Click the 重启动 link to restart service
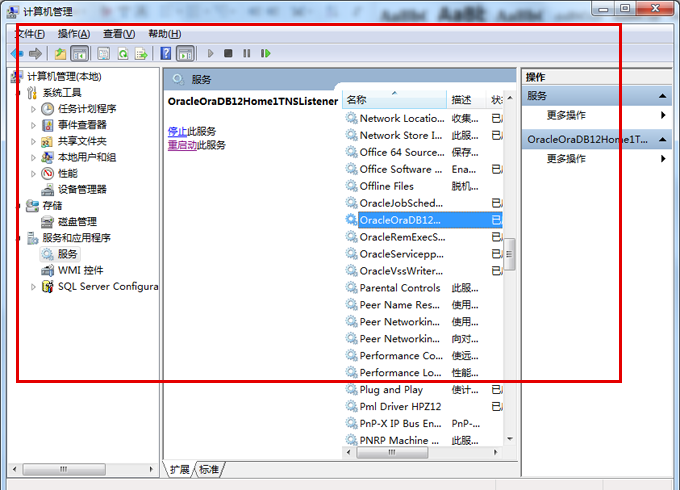 point(181,145)
